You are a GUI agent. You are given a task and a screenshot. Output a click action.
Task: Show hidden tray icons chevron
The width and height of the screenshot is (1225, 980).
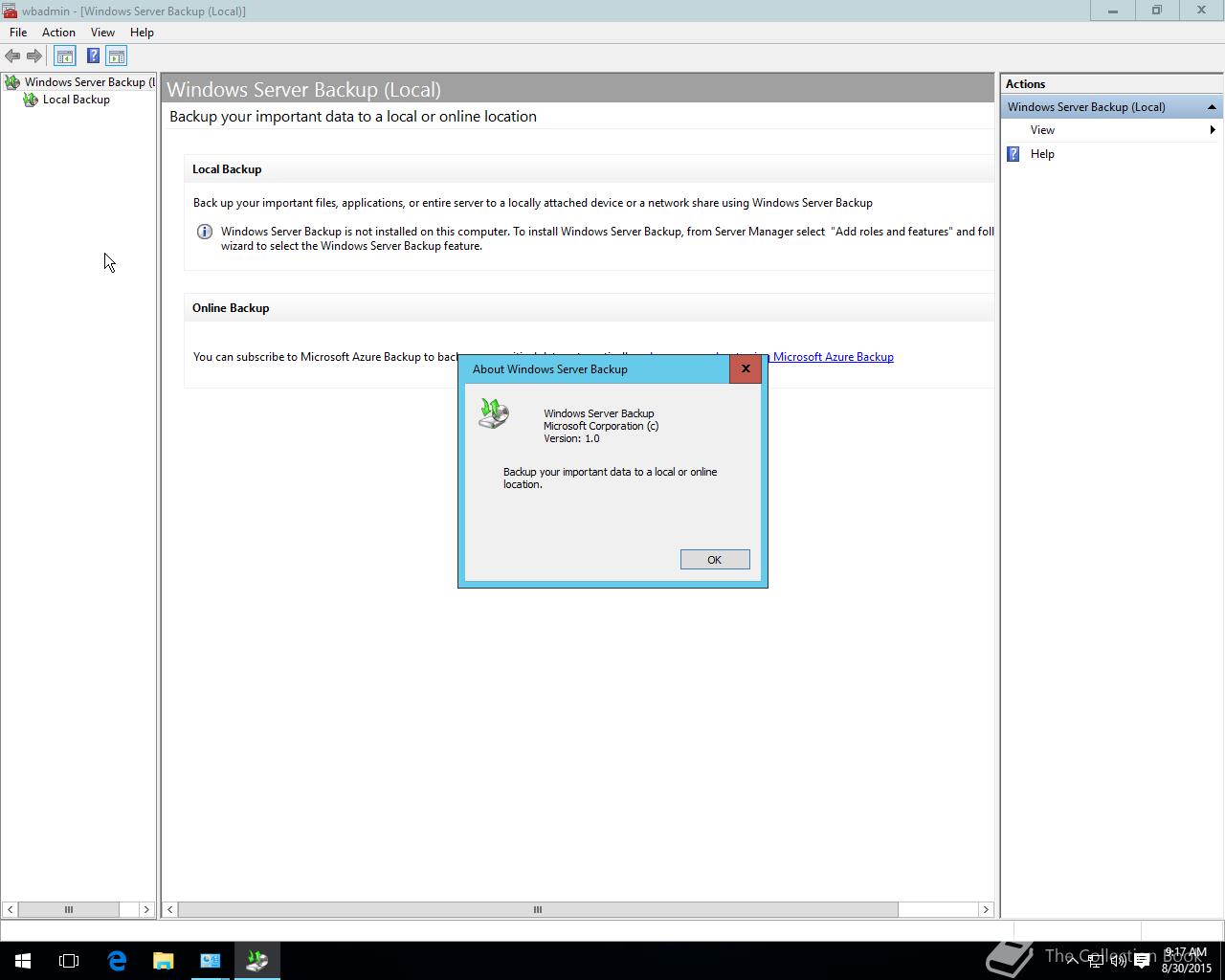tap(1072, 961)
